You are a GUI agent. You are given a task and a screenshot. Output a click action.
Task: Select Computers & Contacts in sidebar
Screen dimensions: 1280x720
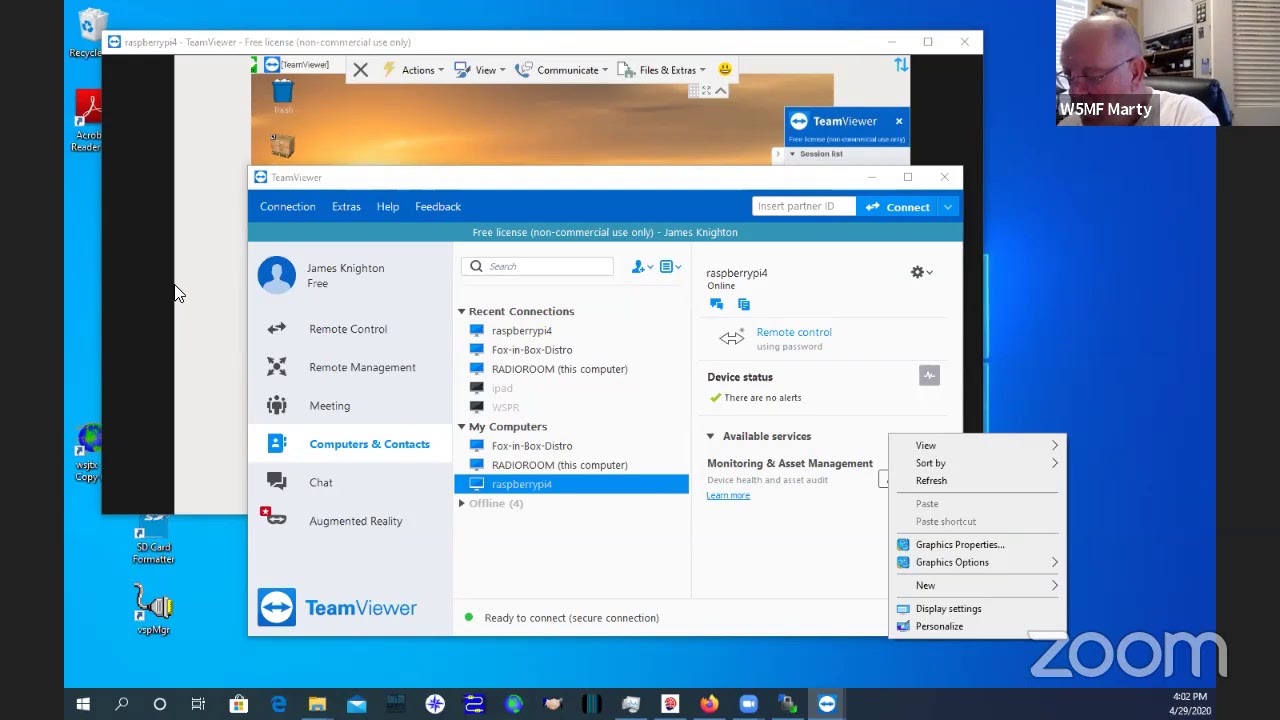click(348, 444)
